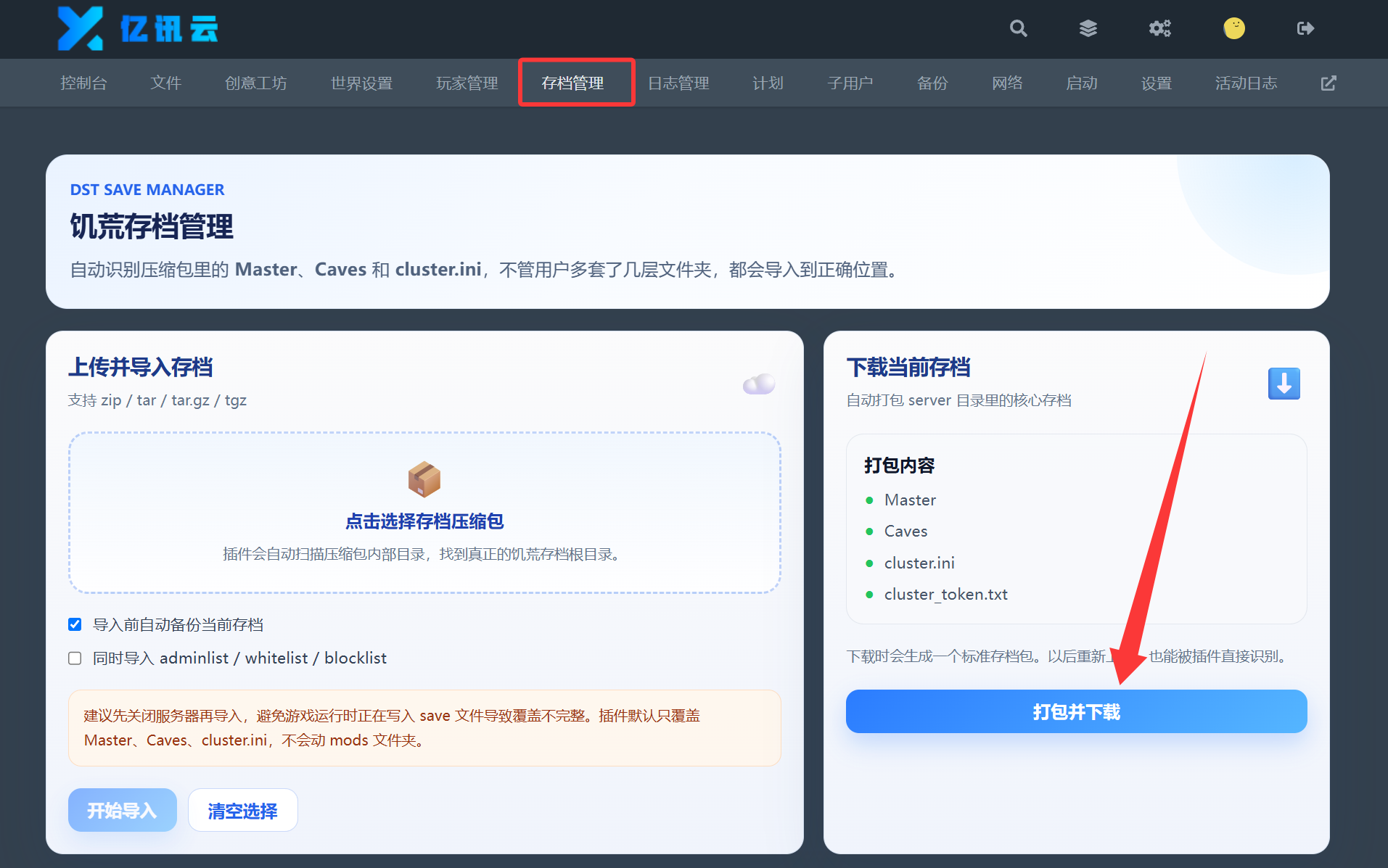Switch to the 计划 tab
This screenshot has width=1388, height=868.
[x=768, y=83]
